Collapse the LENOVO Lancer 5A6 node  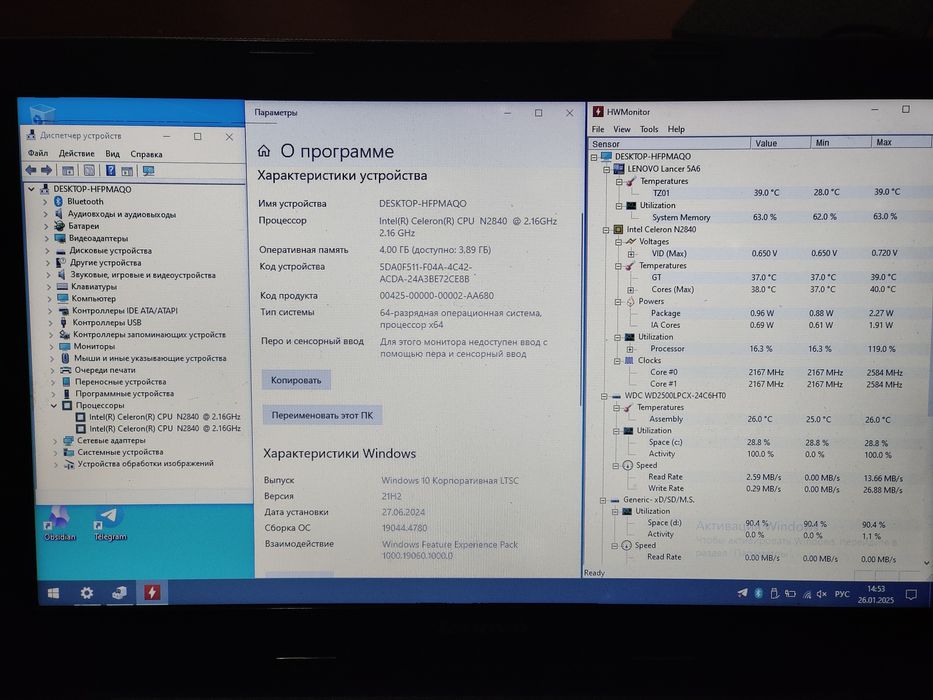606,169
